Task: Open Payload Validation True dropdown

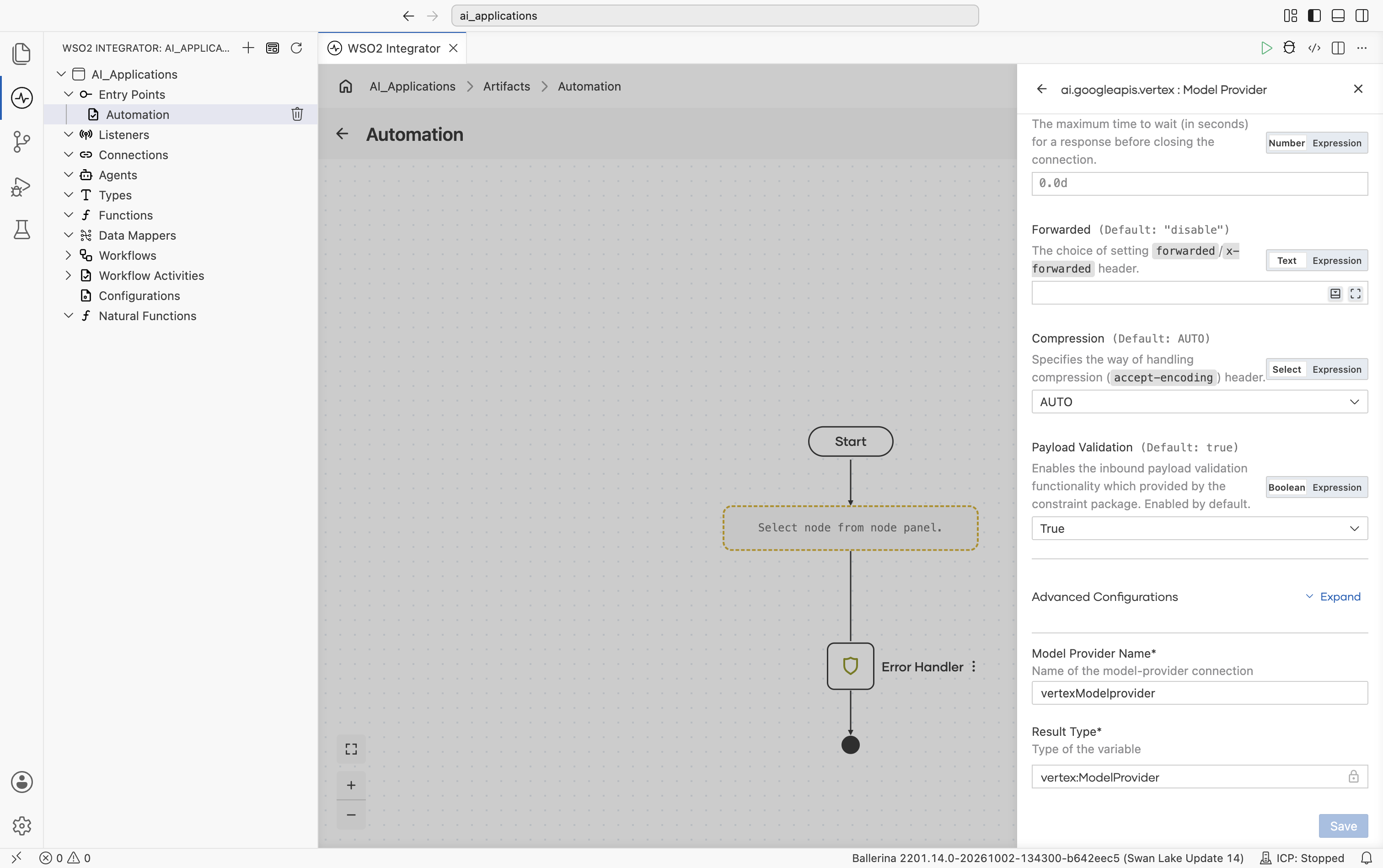Action: point(1199,528)
